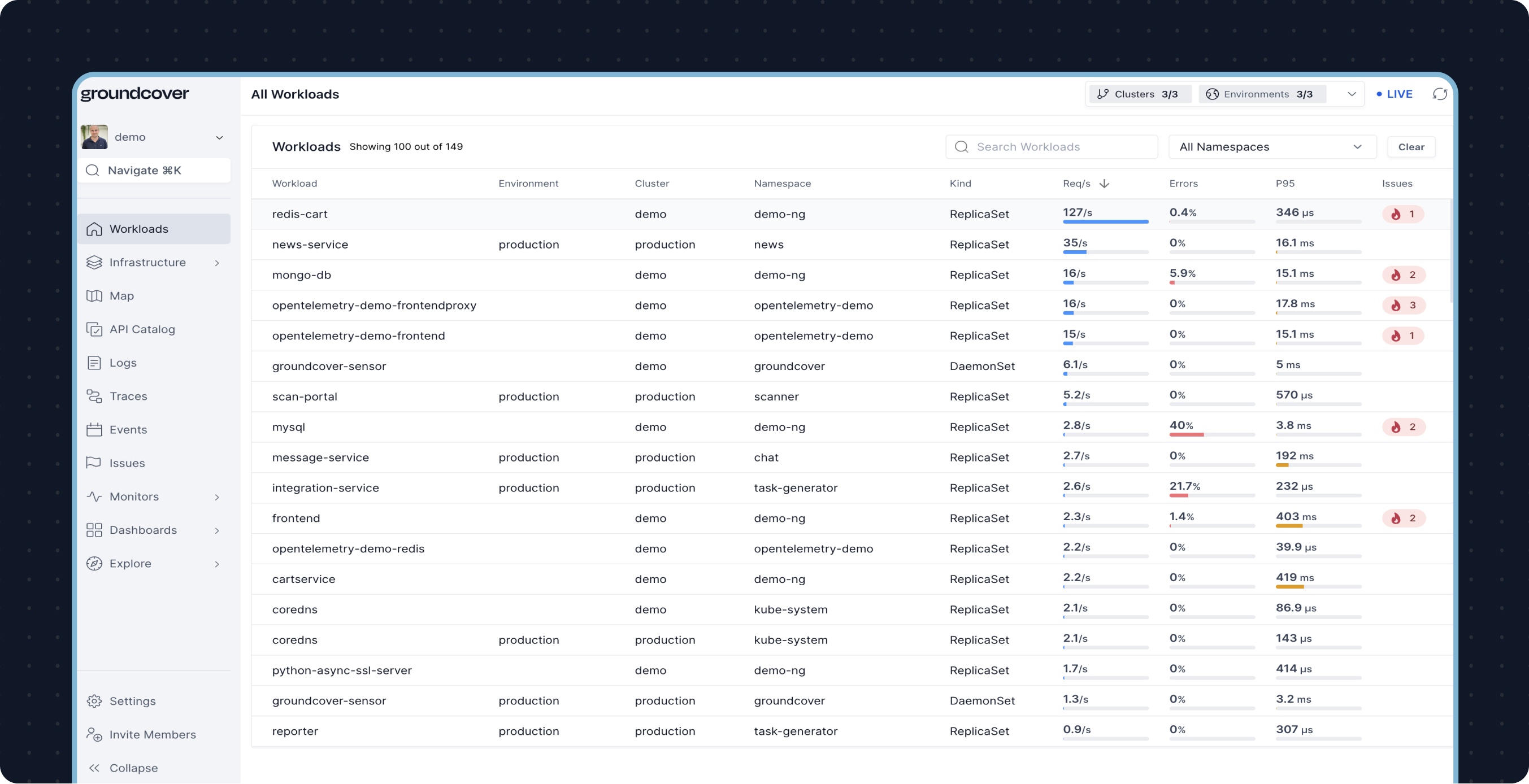Open the Traces icon in sidebar
1529x784 pixels.
(94, 396)
